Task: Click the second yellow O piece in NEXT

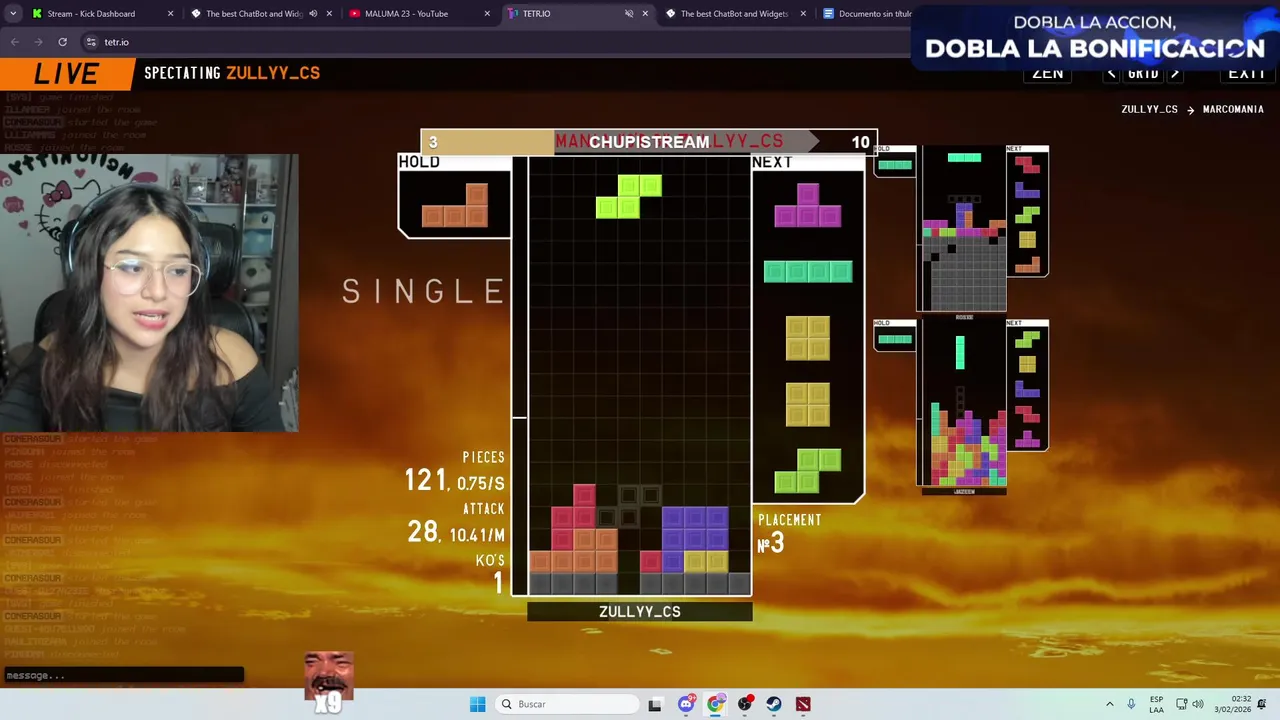Action: (808, 404)
